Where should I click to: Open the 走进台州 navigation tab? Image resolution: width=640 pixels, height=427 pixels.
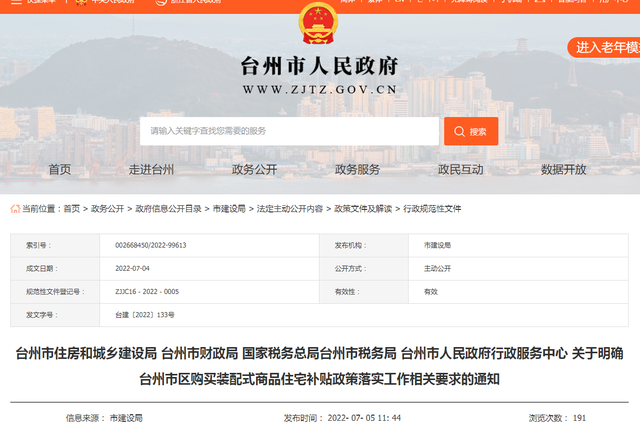click(151, 170)
